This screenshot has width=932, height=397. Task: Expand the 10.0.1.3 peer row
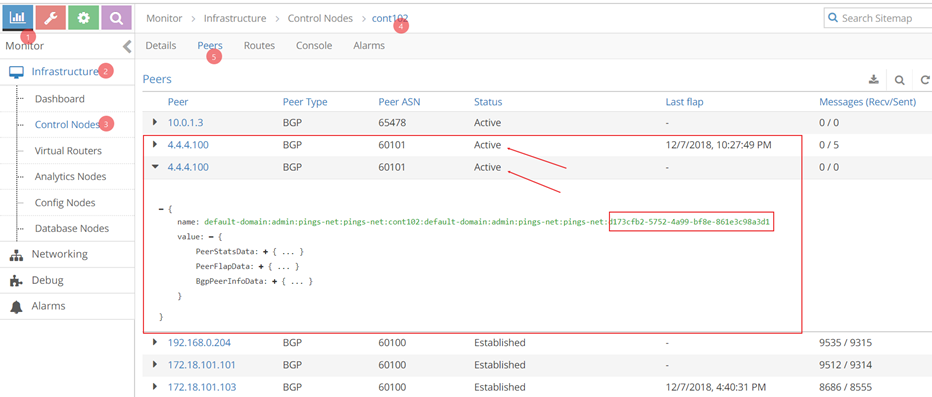click(155, 122)
